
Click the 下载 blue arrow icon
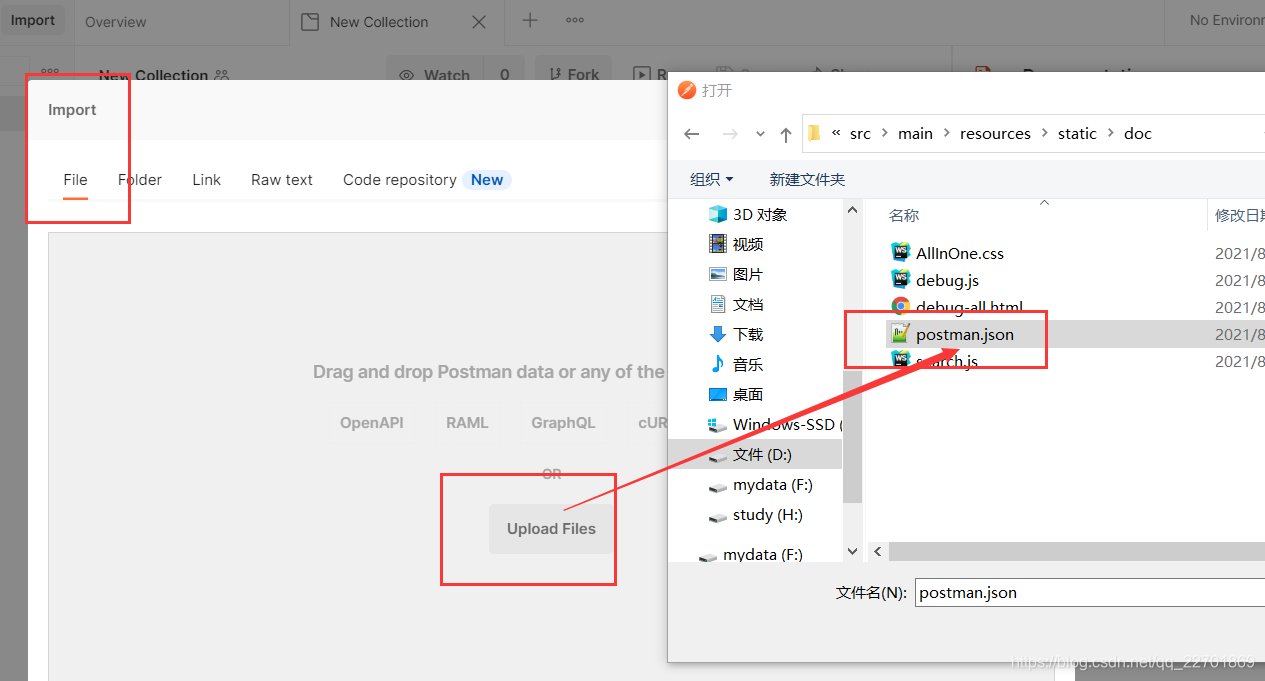tap(718, 334)
